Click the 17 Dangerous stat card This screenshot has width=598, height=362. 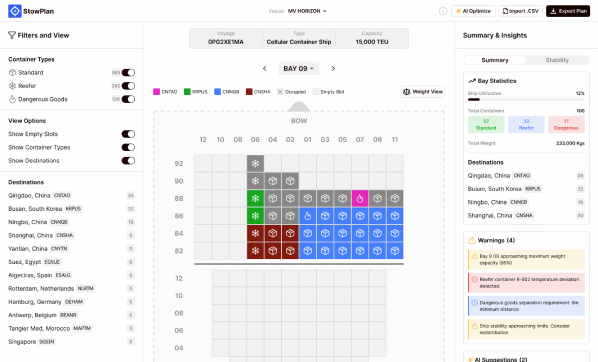(566, 124)
